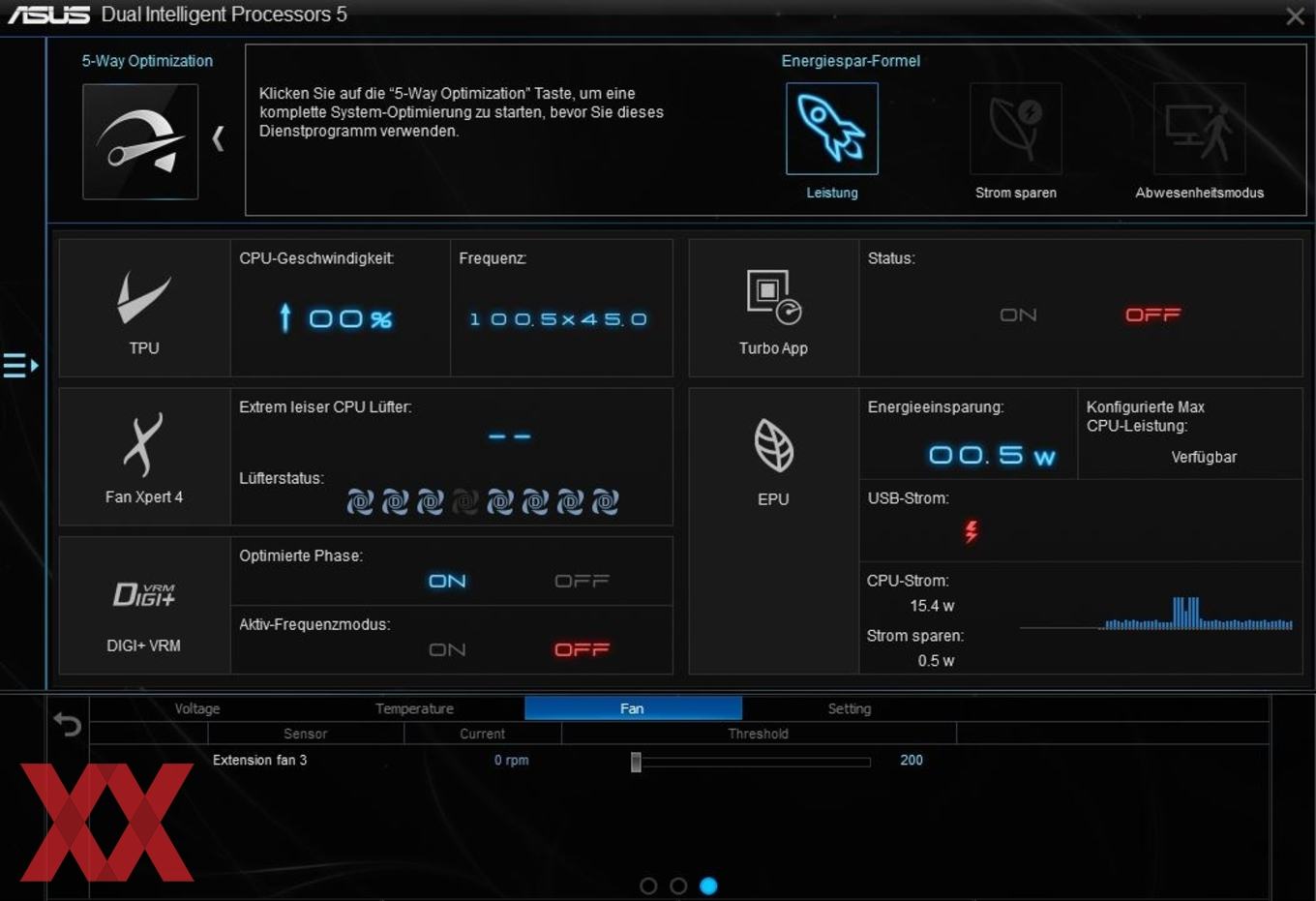
Task: Switch to the Voltage tab
Action: [x=197, y=708]
